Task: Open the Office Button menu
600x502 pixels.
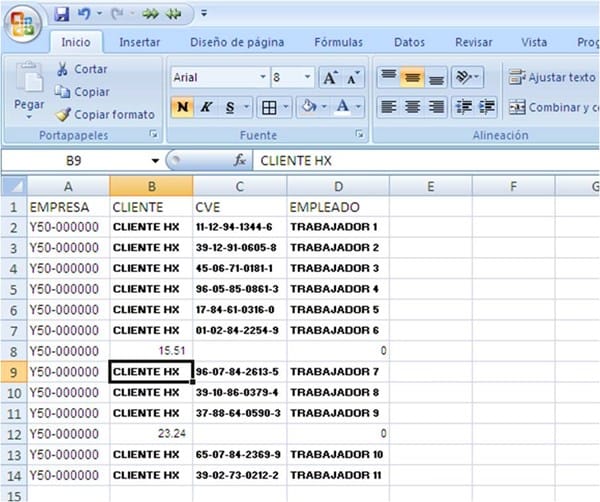Action: (x=23, y=24)
